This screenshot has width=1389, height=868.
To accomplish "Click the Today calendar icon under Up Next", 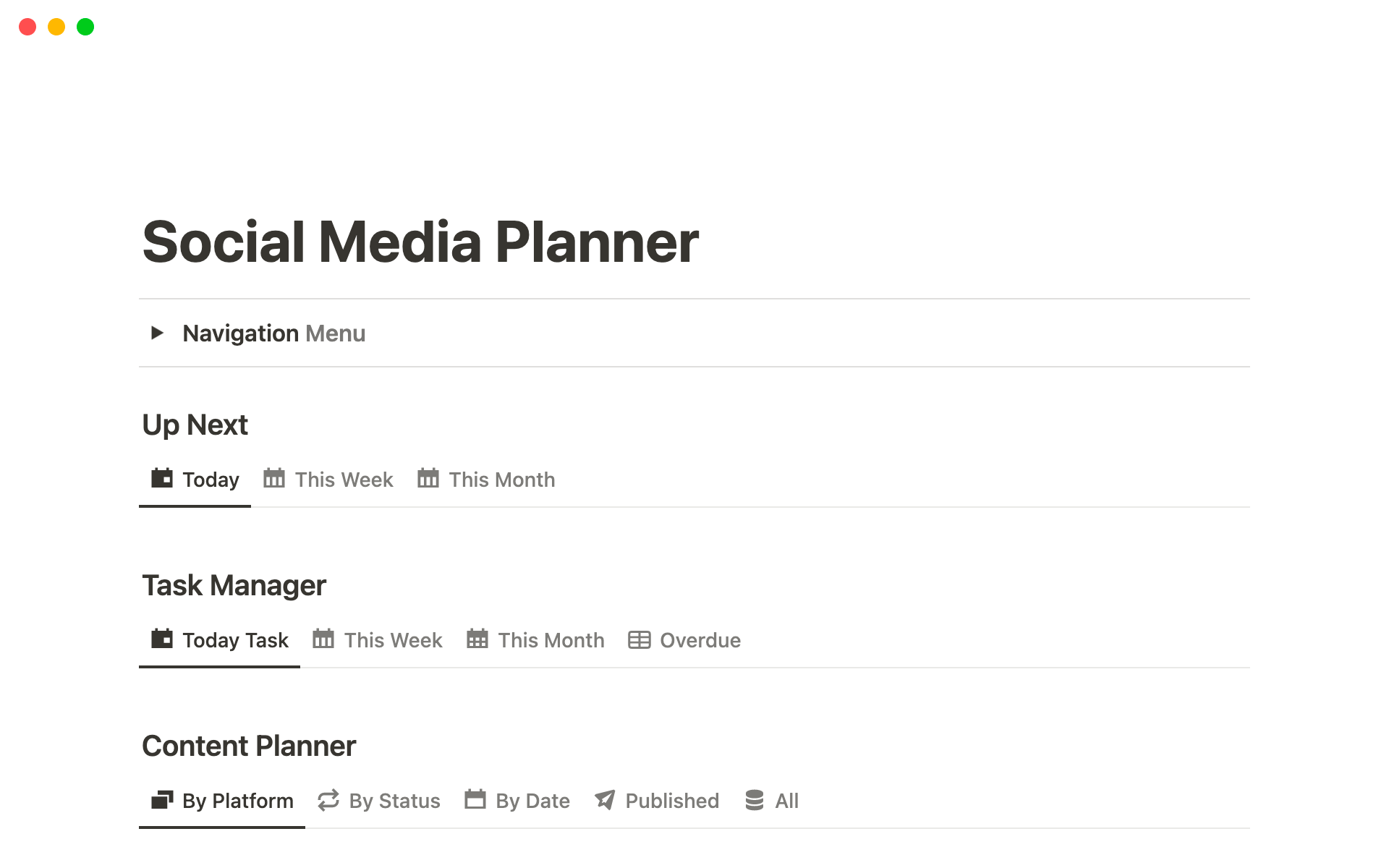I will click(x=162, y=479).
